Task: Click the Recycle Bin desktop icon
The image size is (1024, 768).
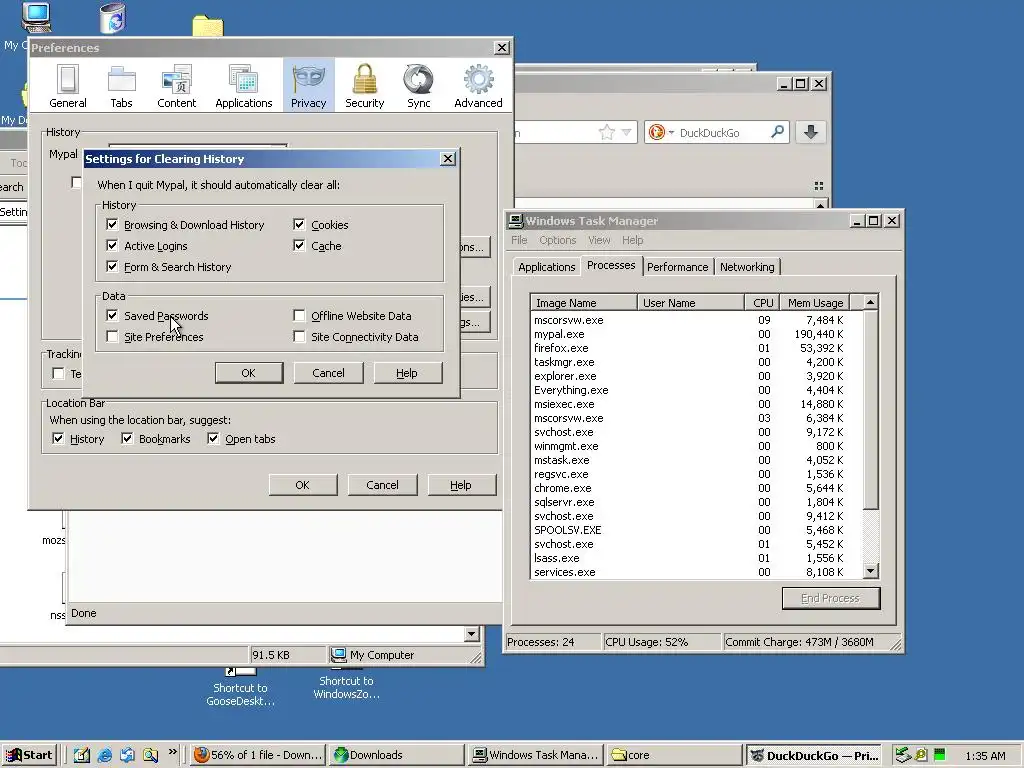Action: point(112,18)
